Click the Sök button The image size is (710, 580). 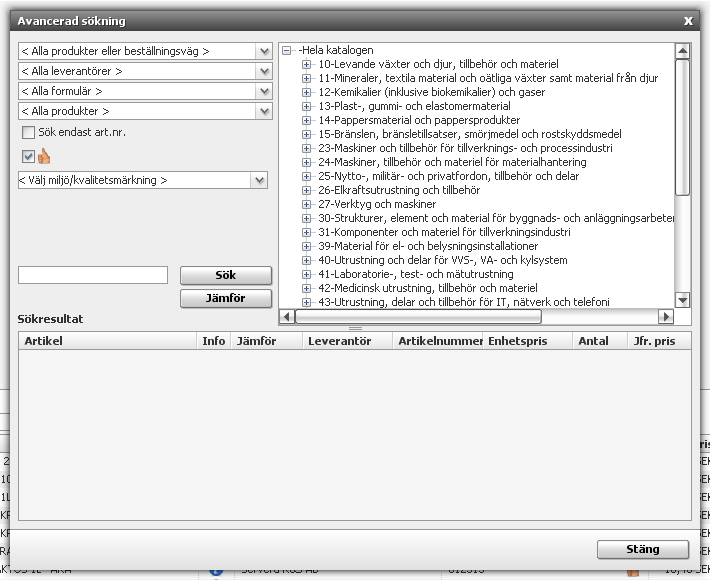pos(226,275)
